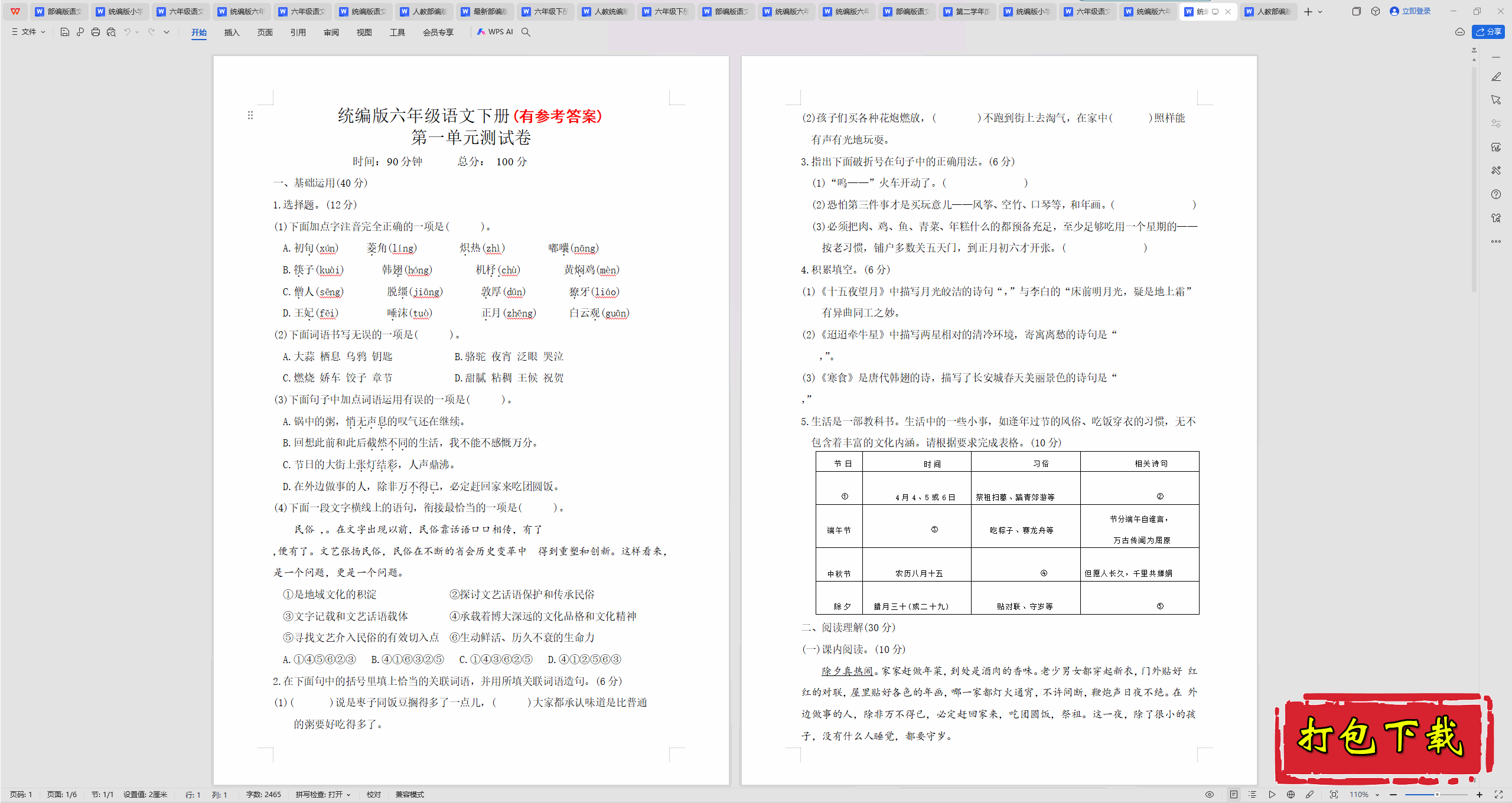Click 立即登录 to sign in
1512x803 pixels.
click(1410, 11)
